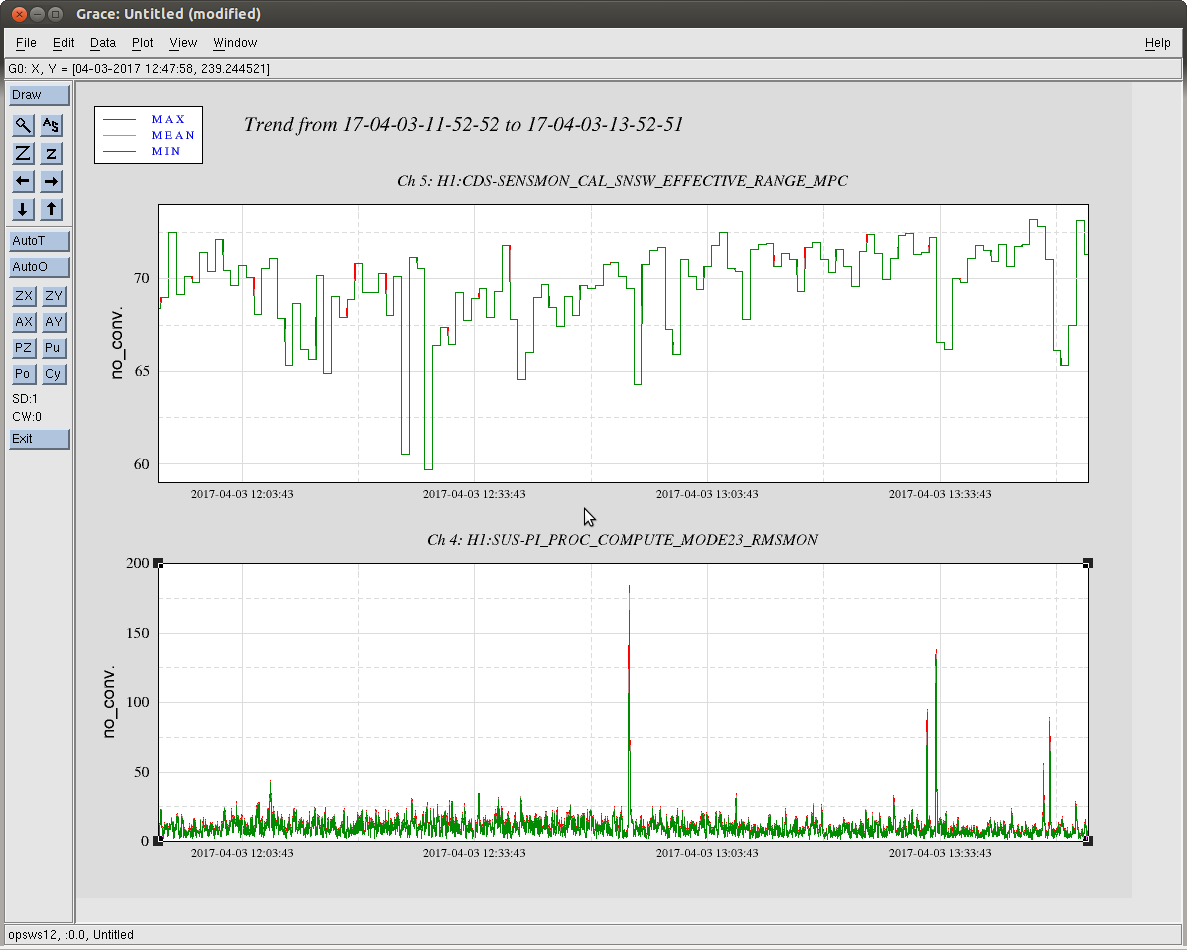The image size is (1187, 950).
Task: Open the View menu
Action: click(183, 42)
